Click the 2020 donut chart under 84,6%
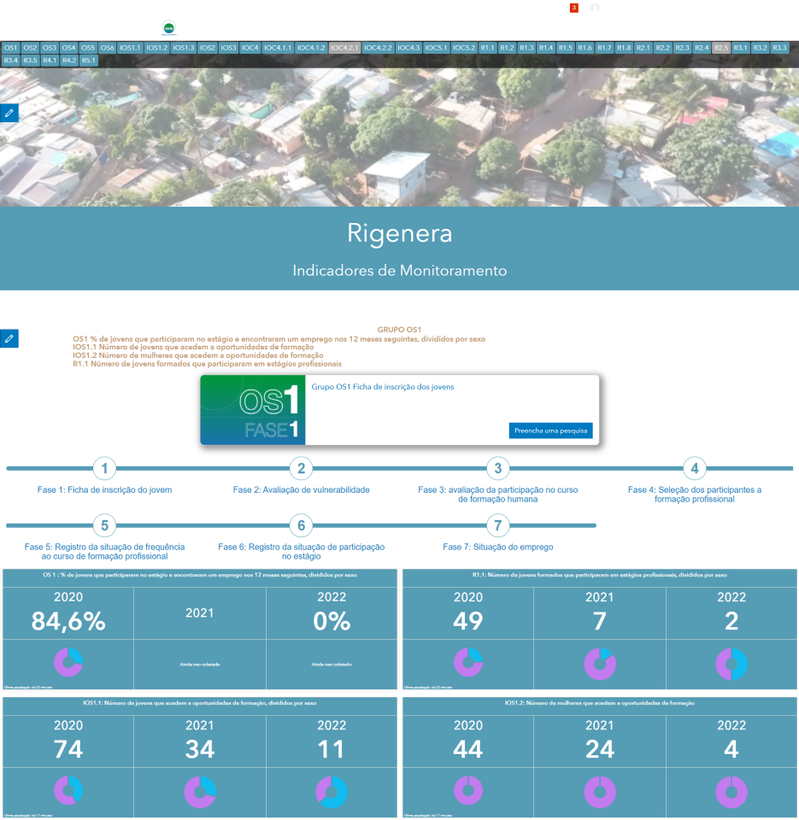The width and height of the screenshot is (799, 820). point(69,662)
